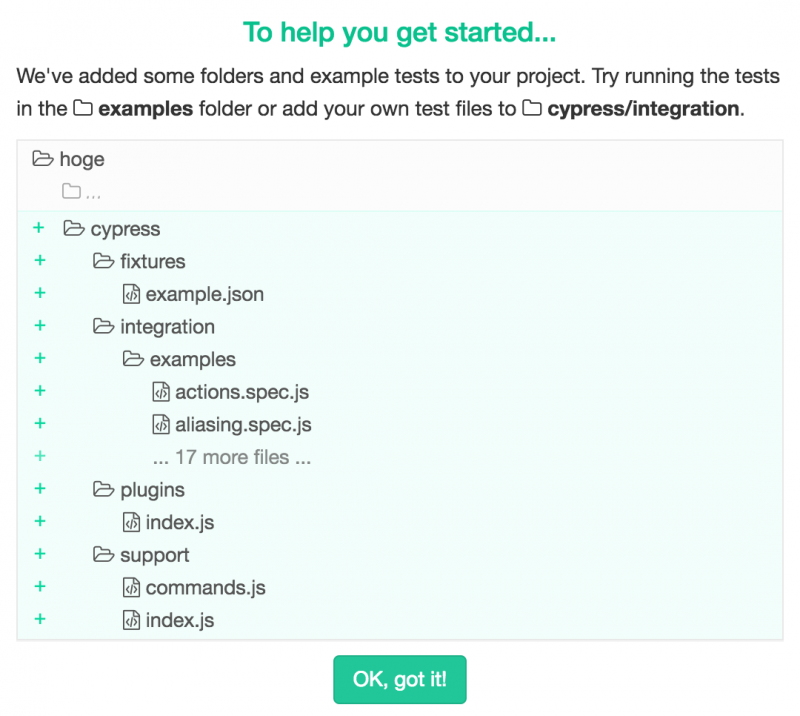The image size is (800, 716).
Task: Select index.js under the plugins folder
Action: [180, 522]
